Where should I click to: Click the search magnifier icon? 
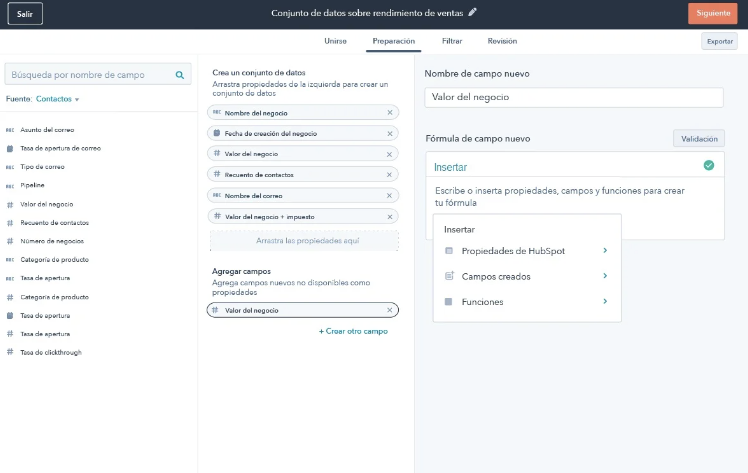coord(180,75)
